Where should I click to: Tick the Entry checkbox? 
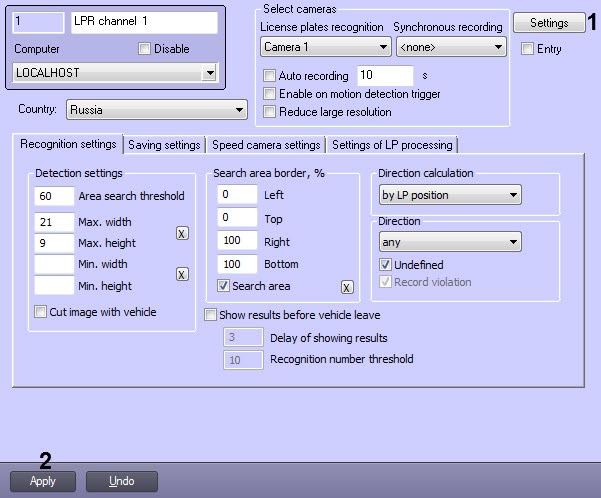click(x=528, y=49)
